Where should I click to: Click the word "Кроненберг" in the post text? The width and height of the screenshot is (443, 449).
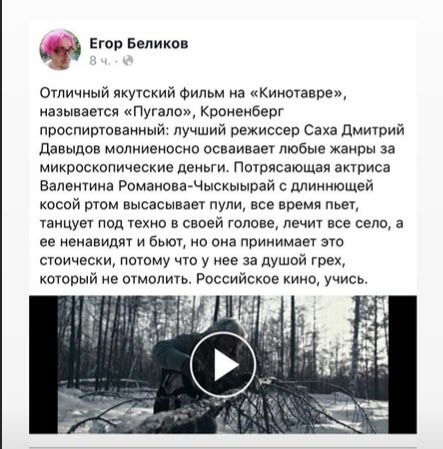tap(242, 111)
